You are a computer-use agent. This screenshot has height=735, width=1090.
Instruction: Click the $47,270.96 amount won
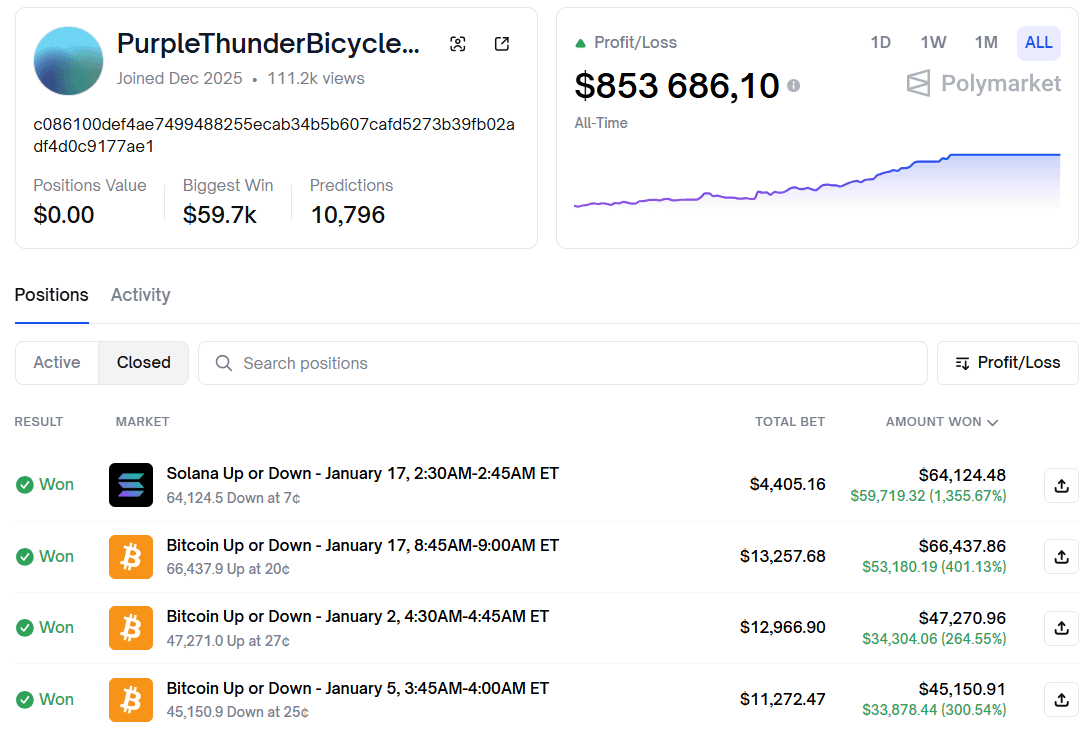click(962, 618)
